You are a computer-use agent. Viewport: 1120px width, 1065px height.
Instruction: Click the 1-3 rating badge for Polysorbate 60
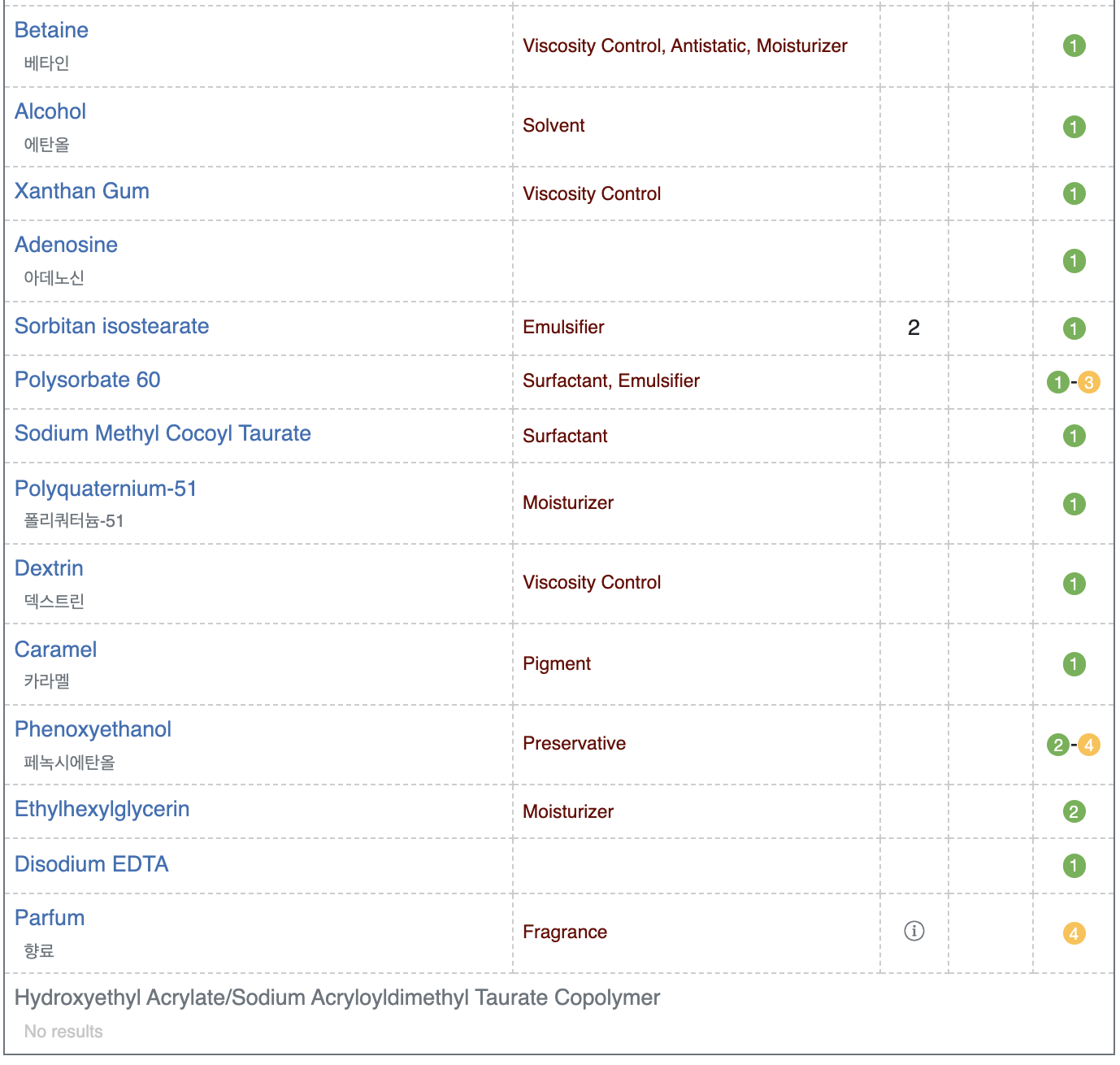(x=1073, y=381)
